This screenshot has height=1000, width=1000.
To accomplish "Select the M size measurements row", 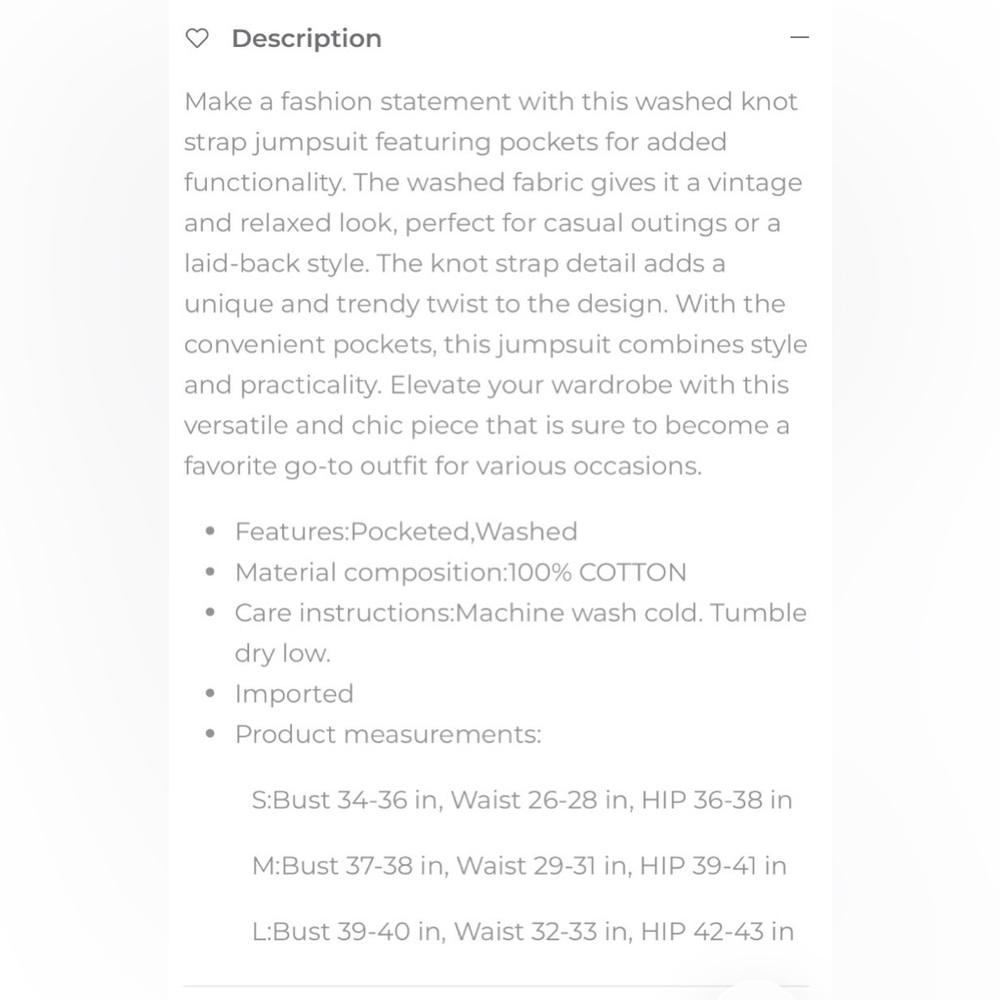I will pyautogui.click(x=519, y=865).
